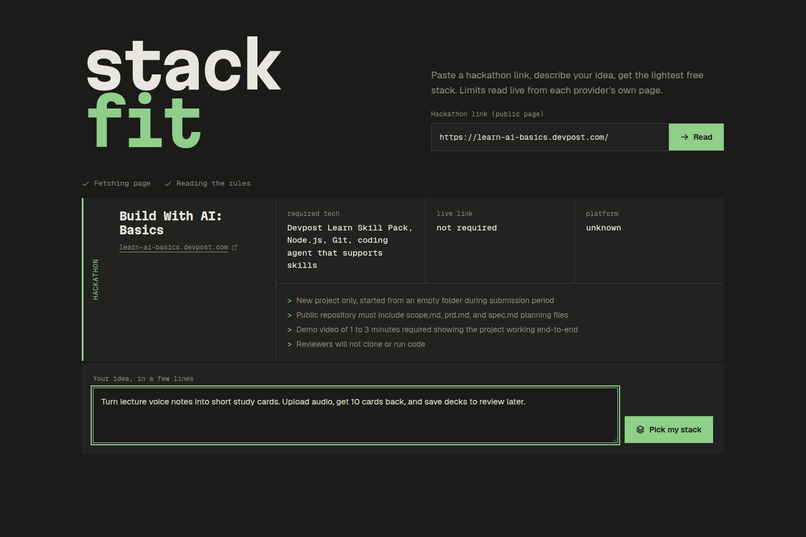Click the stack fit logo heading

tap(184, 92)
